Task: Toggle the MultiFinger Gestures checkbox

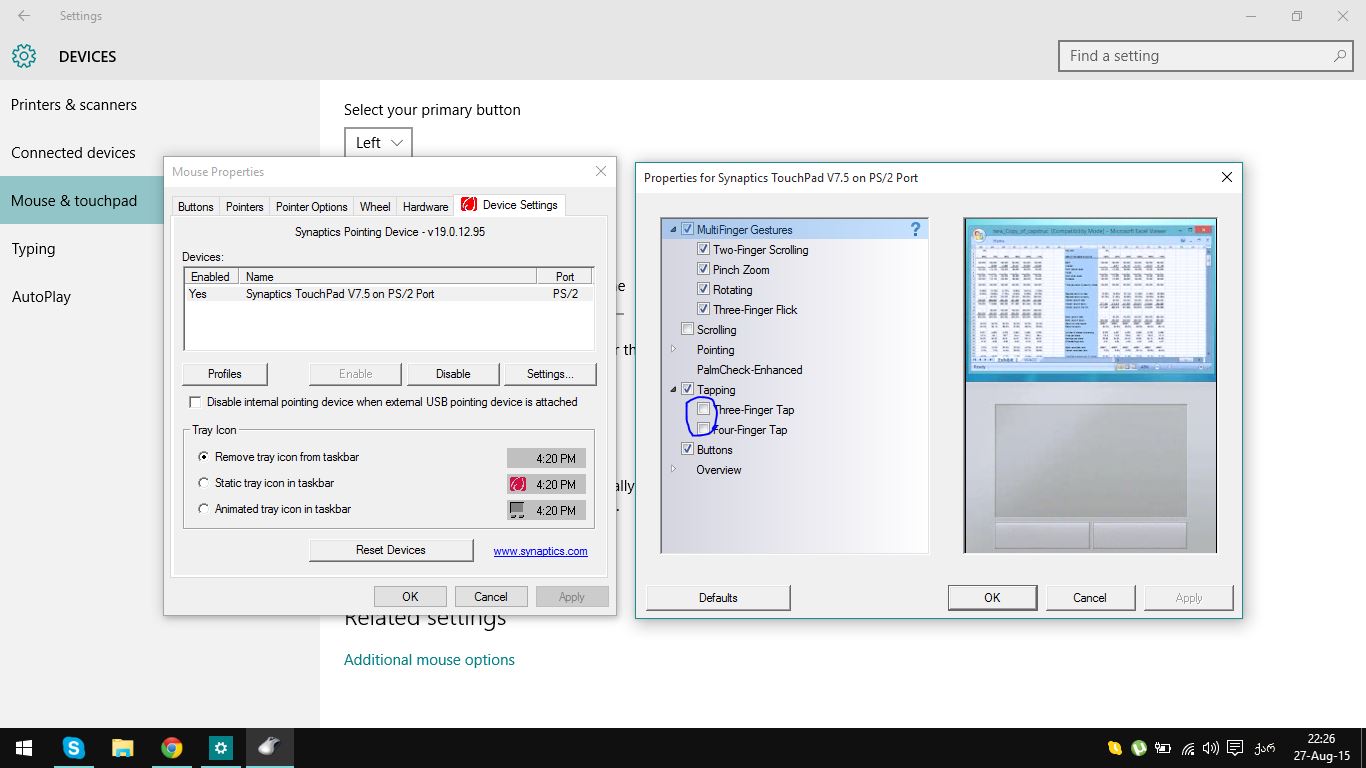Action: pos(687,230)
